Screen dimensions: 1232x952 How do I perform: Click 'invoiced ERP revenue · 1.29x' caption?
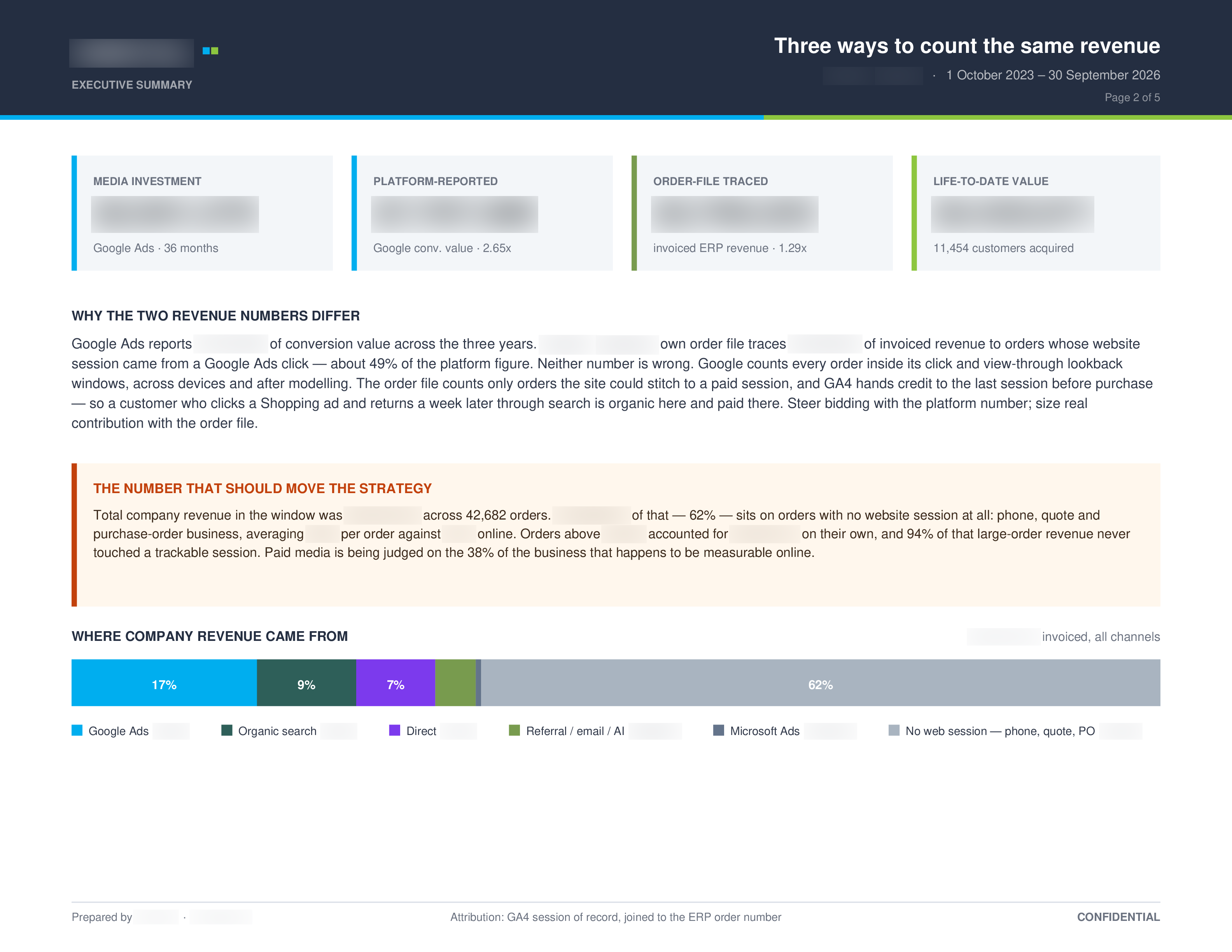click(x=730, y=248)
